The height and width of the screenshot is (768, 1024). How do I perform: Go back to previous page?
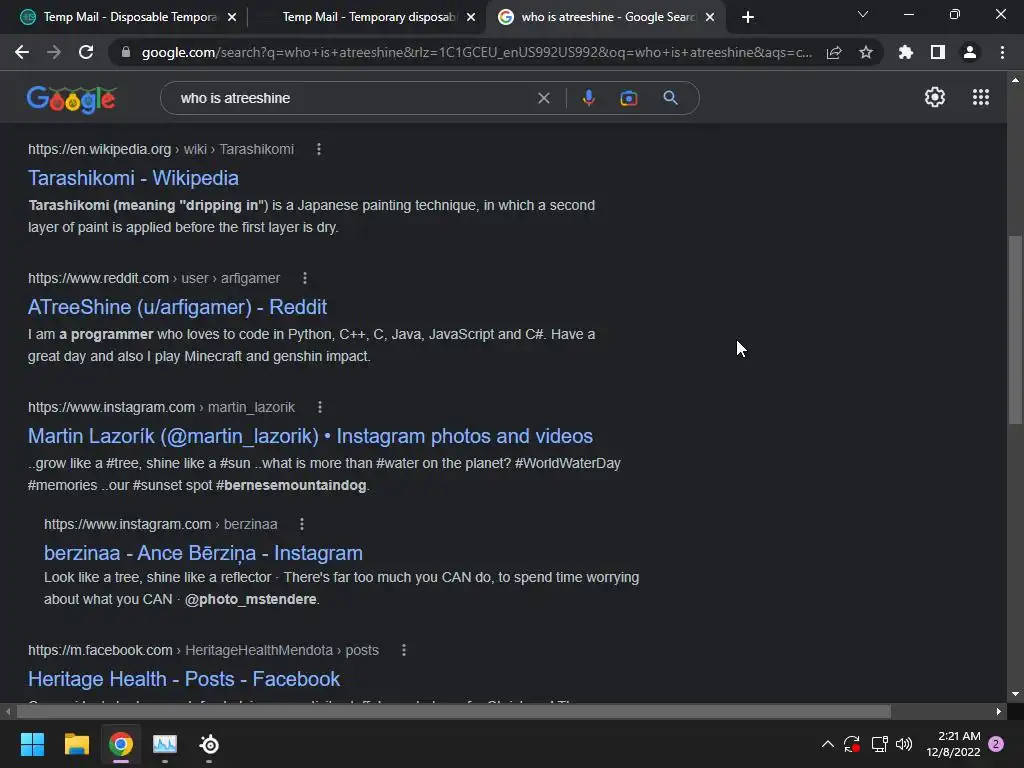[22, 52]
